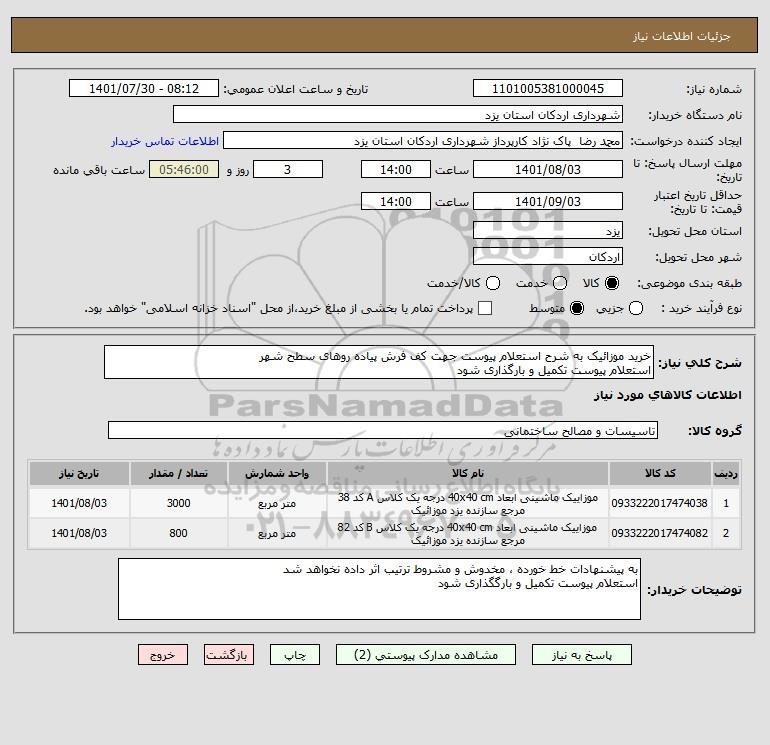Click need date 1401/08/03 in row 2

(x=79, y=533)
